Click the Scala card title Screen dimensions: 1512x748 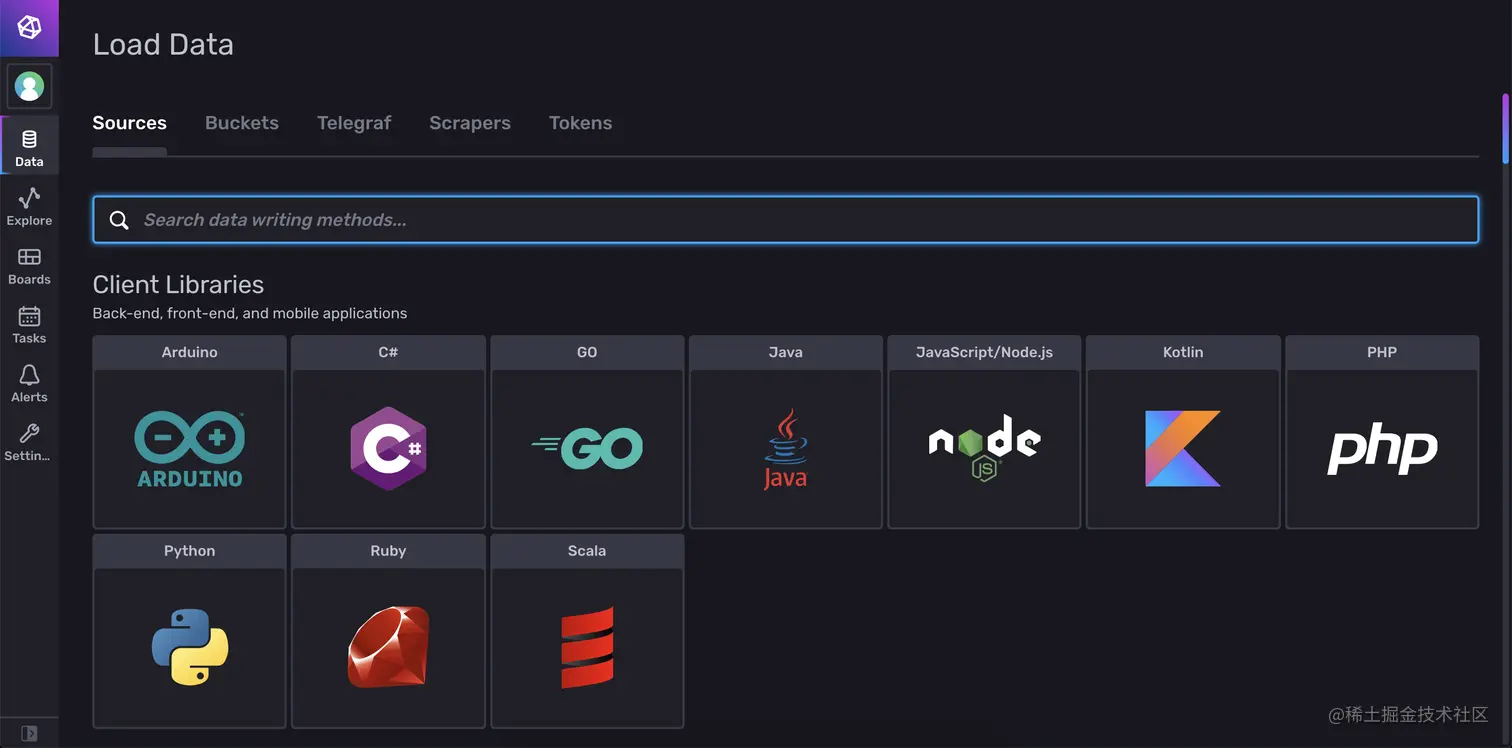[587, 551]
